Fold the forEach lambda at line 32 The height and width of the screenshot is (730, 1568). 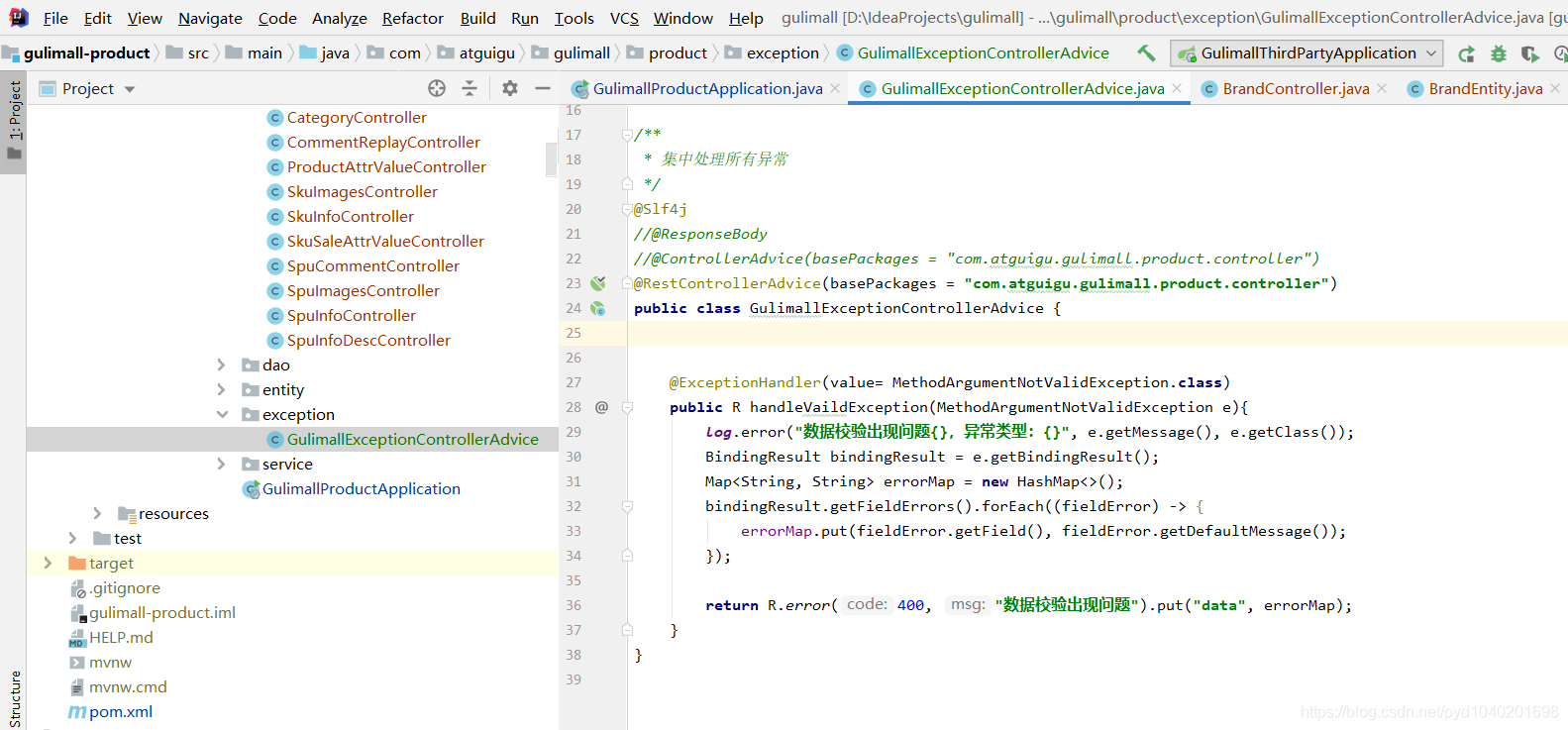click(627, 506)
